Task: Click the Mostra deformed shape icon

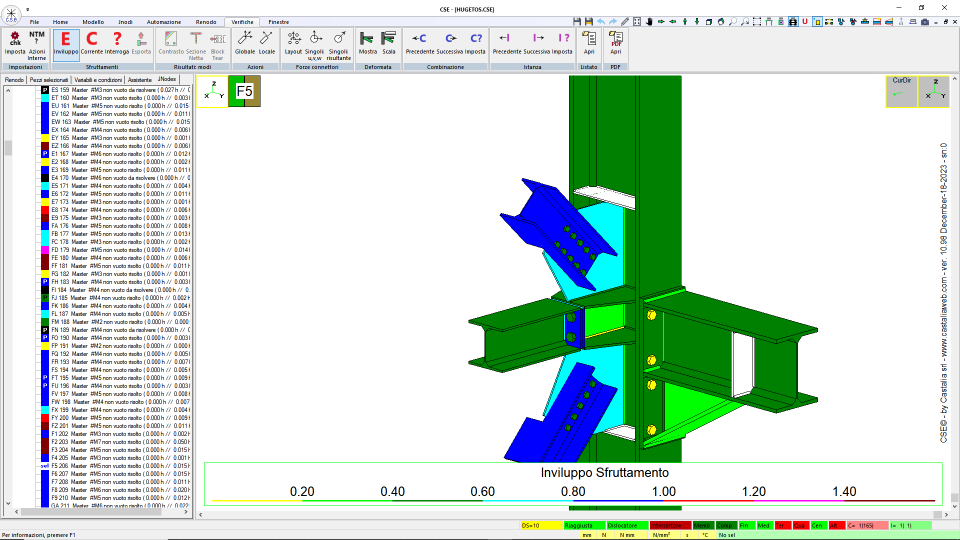Action: 367,43
